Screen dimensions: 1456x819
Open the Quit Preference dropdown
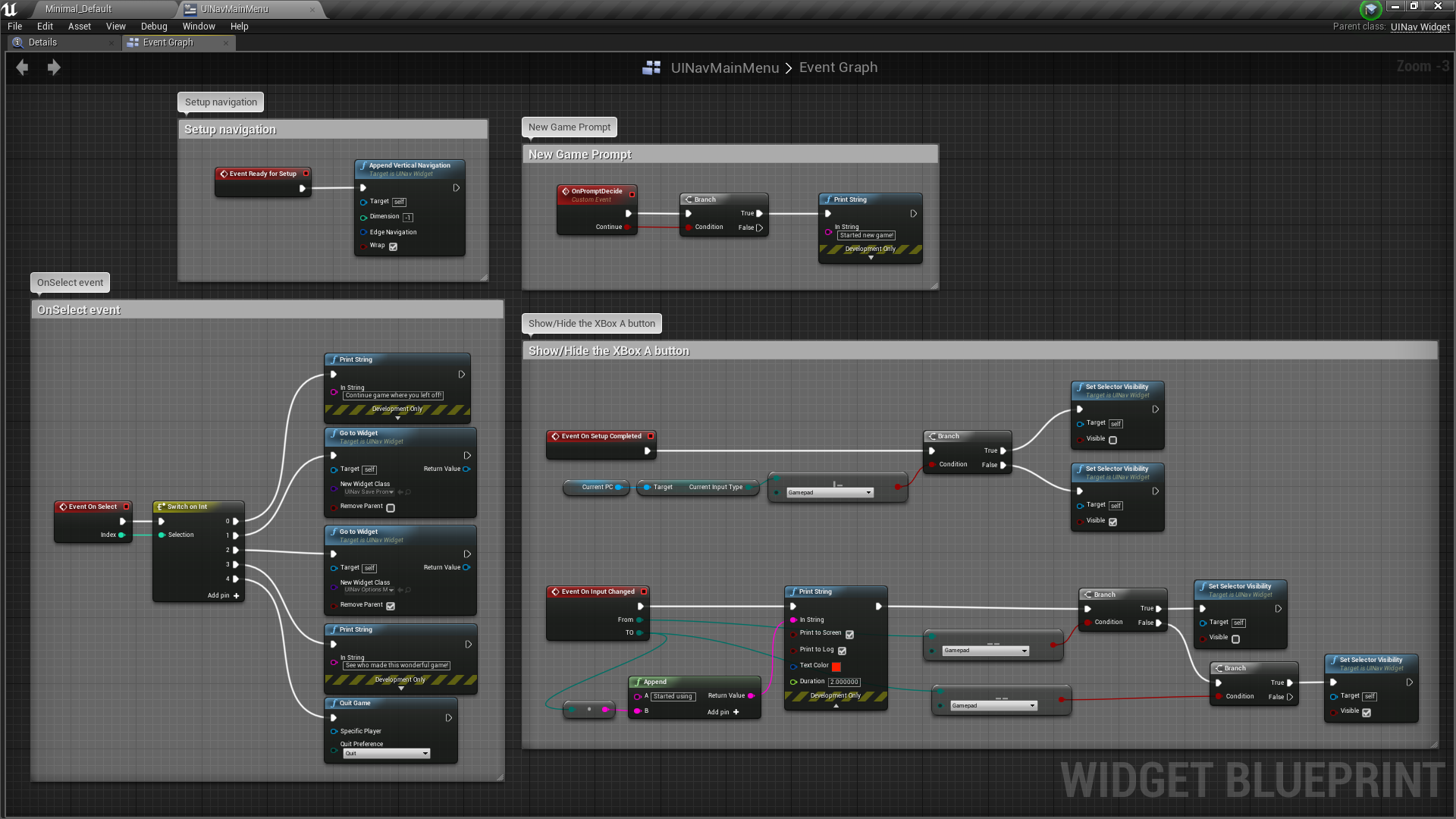pos(387,754)
